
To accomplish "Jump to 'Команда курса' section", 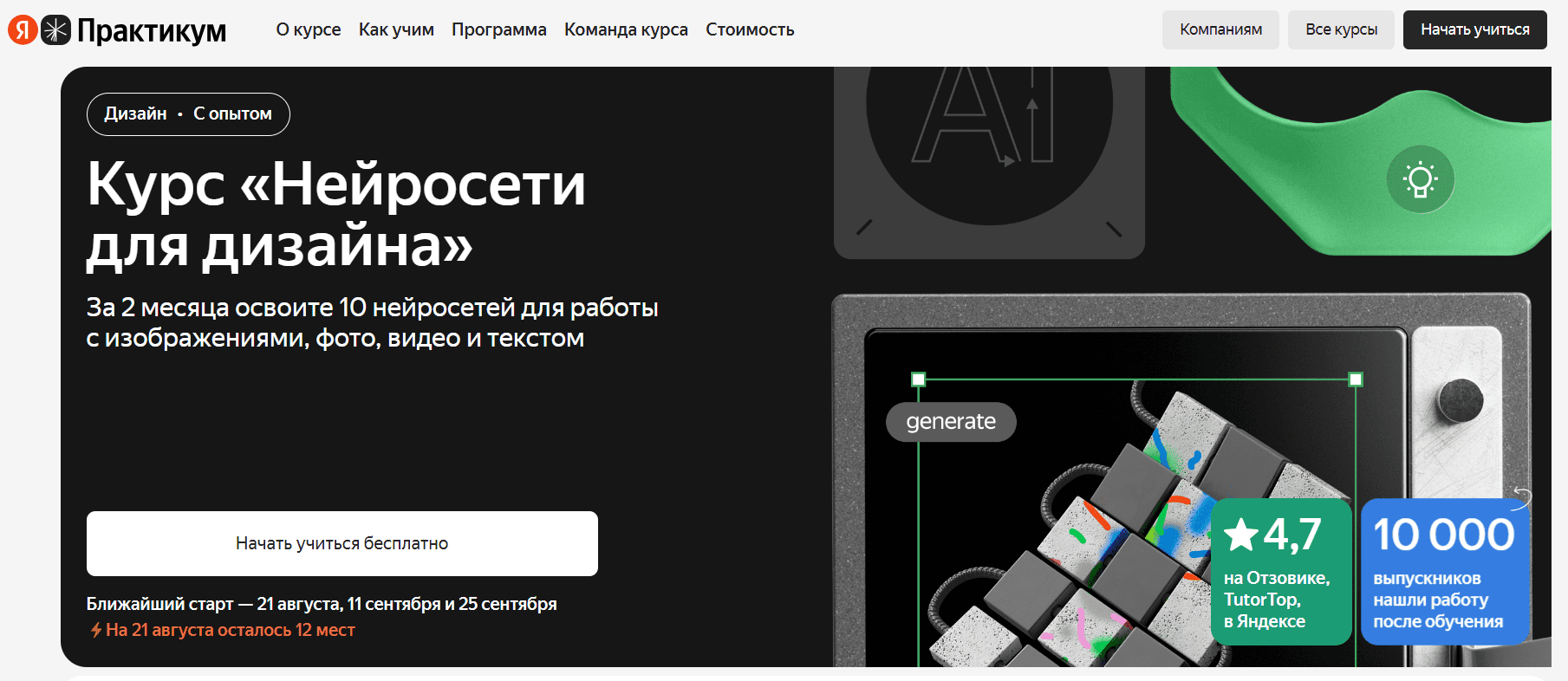I will [x=626, y=29].
